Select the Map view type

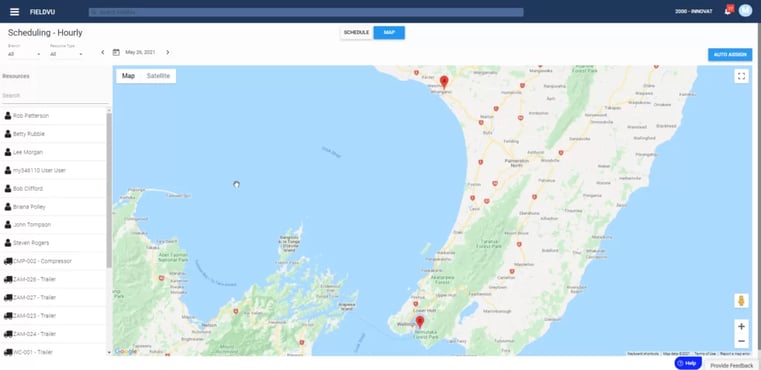(x=128, y=76)
